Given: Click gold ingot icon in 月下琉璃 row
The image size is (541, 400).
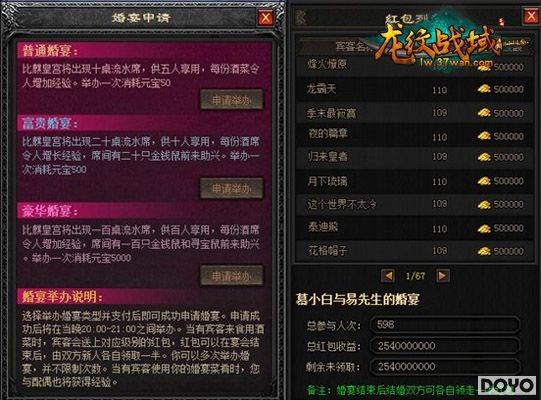Looking at the screenshot, I should click(x=484, y=181).
